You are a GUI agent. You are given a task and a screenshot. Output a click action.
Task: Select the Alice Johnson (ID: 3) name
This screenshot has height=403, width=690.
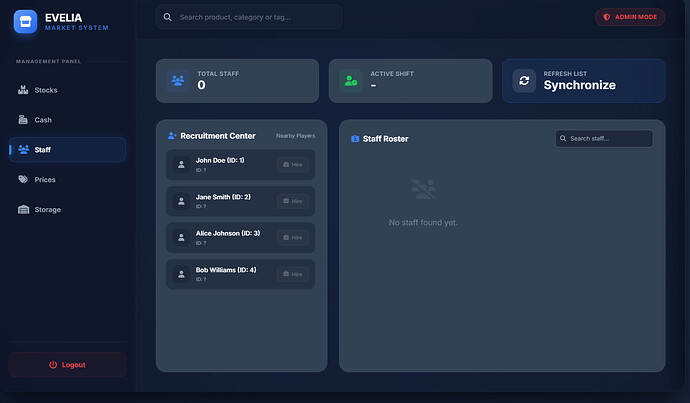coord(228,233)
